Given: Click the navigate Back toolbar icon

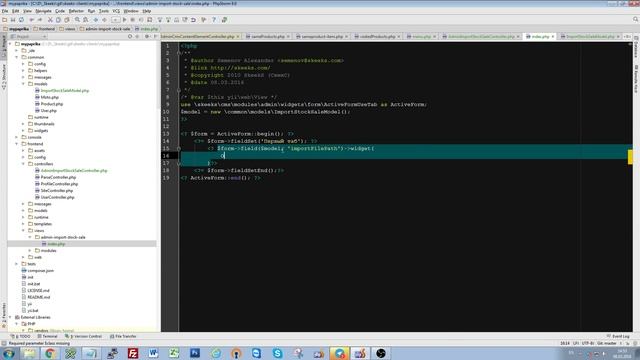Looking at the screenshot, I should coord(96,20).
